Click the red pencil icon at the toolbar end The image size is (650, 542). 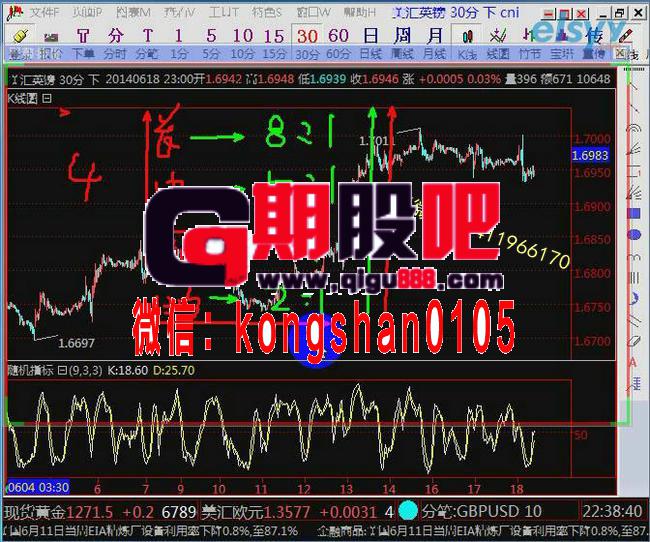pyautogui.click(x=626, y=36)
